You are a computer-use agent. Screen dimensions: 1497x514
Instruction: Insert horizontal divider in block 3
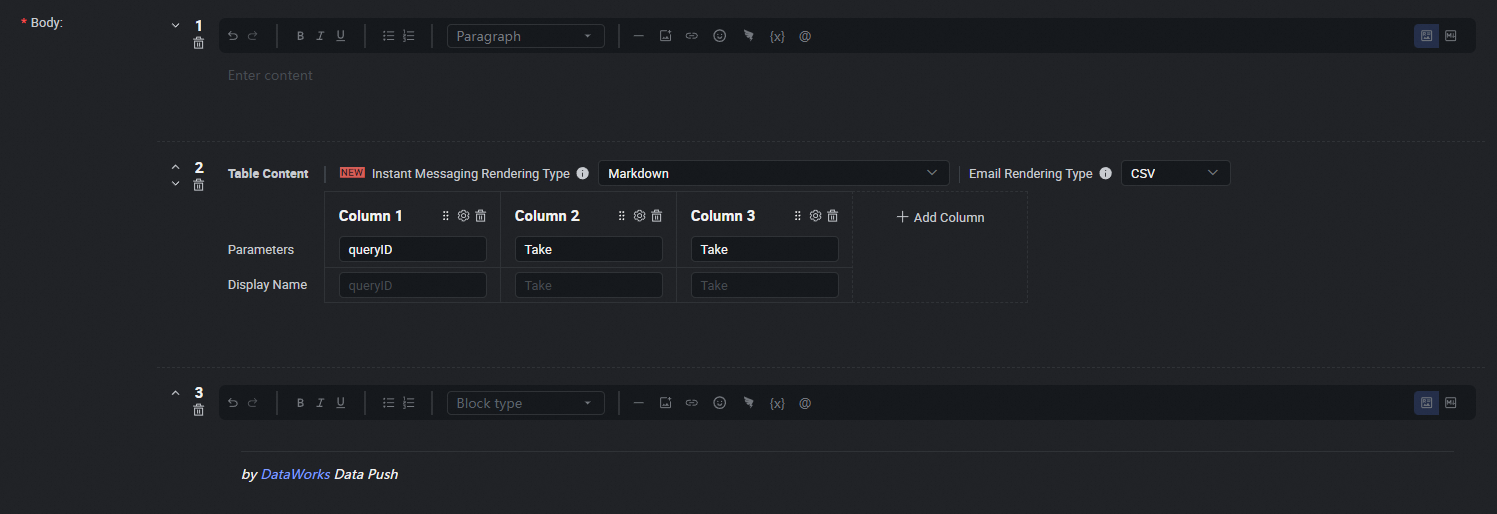pos(639,403)
